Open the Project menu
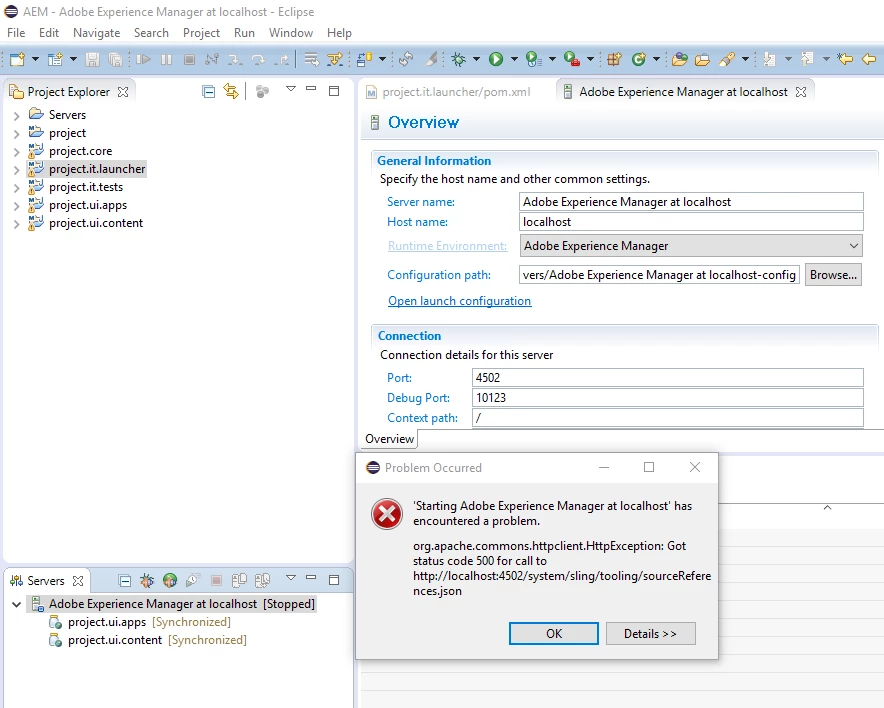This screenshot has height=708, width=884. 201,33
